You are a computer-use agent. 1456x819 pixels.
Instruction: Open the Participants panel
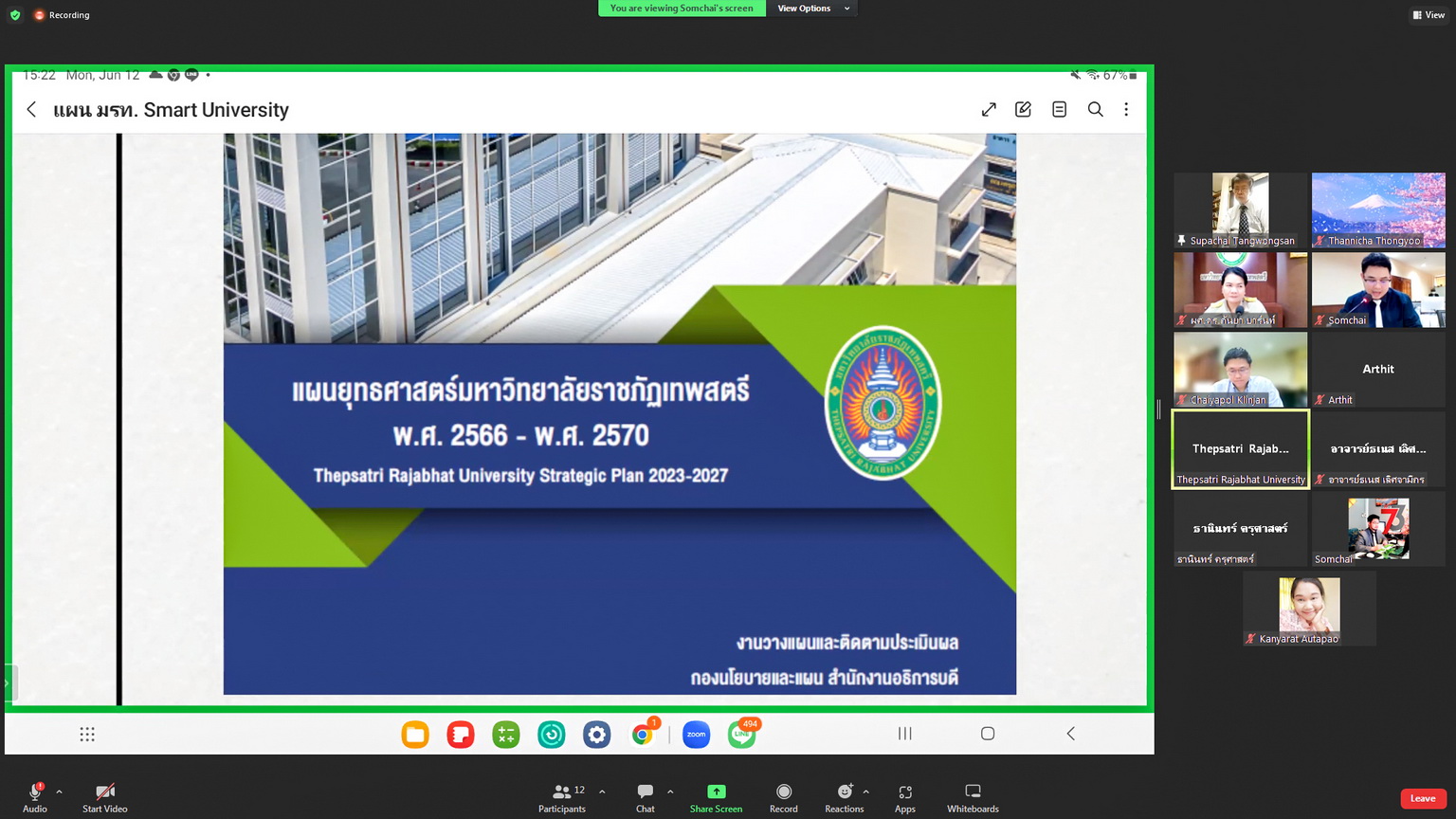coord(562,797)
